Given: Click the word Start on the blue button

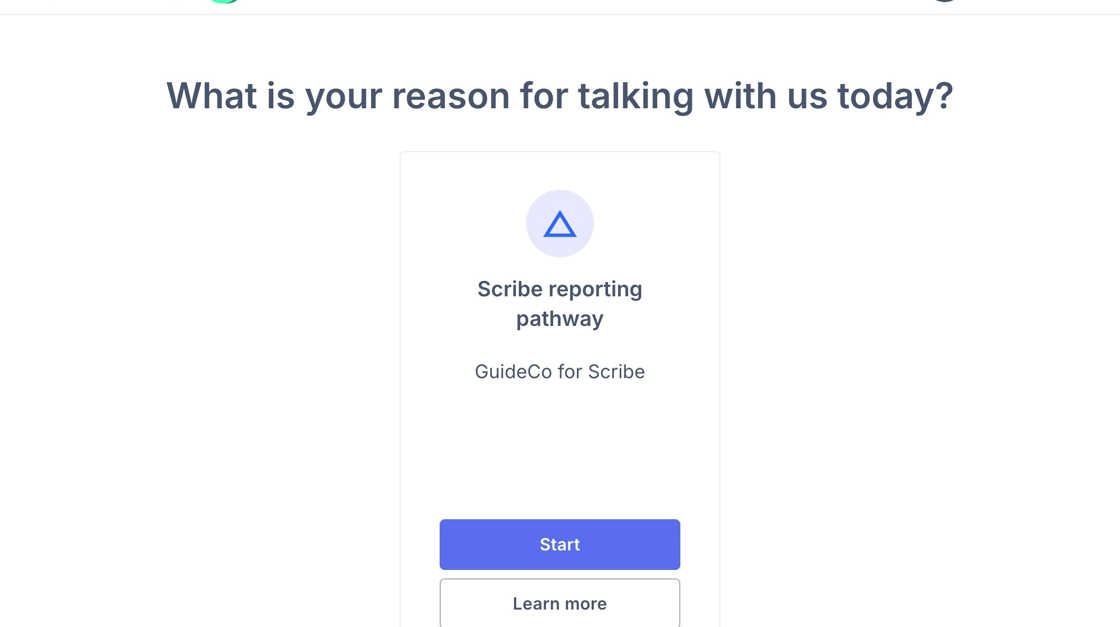Looking at the screenshot, I should click(560, 545).
